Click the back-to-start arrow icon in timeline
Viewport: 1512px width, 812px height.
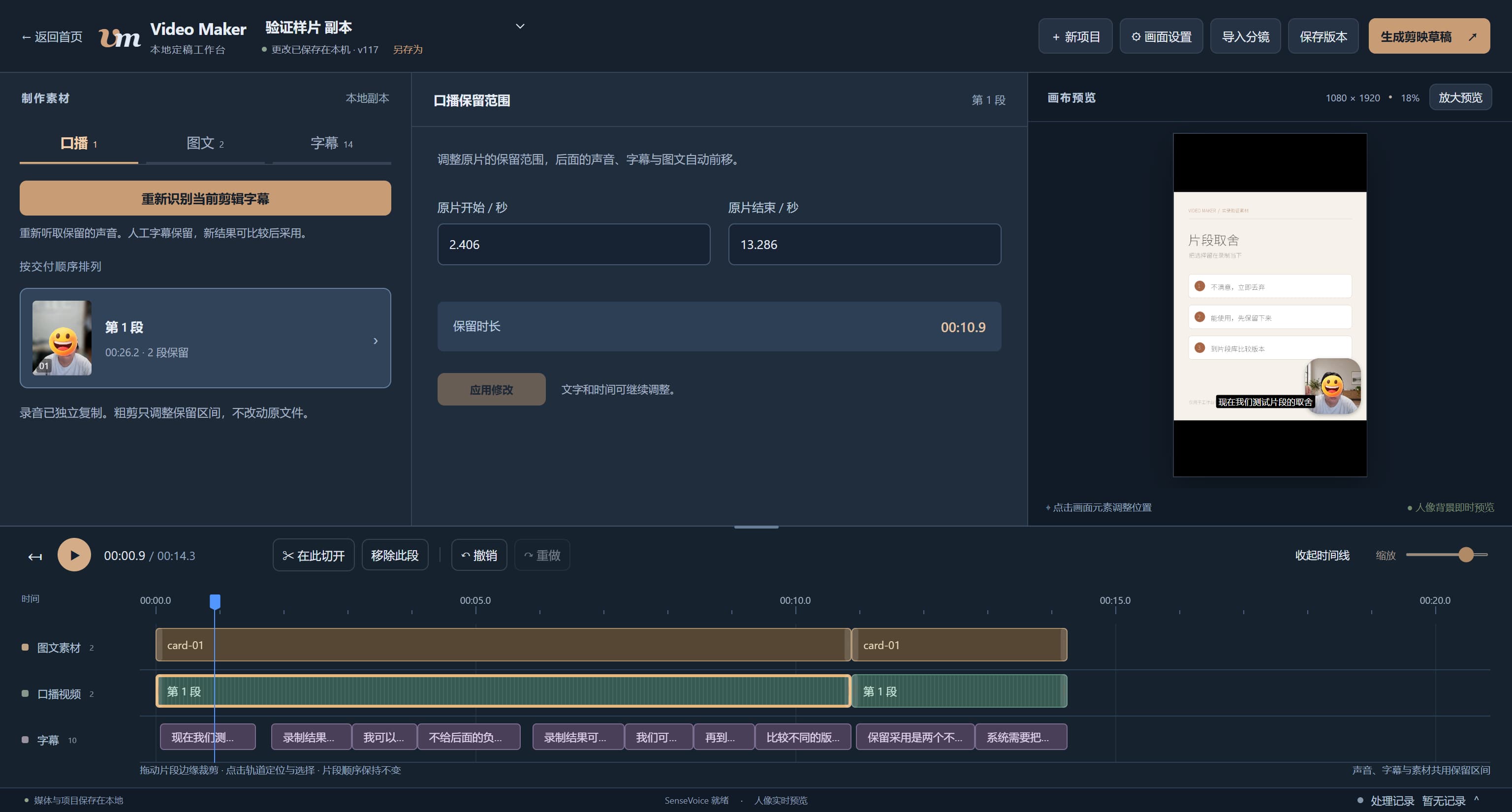[35, 556]
